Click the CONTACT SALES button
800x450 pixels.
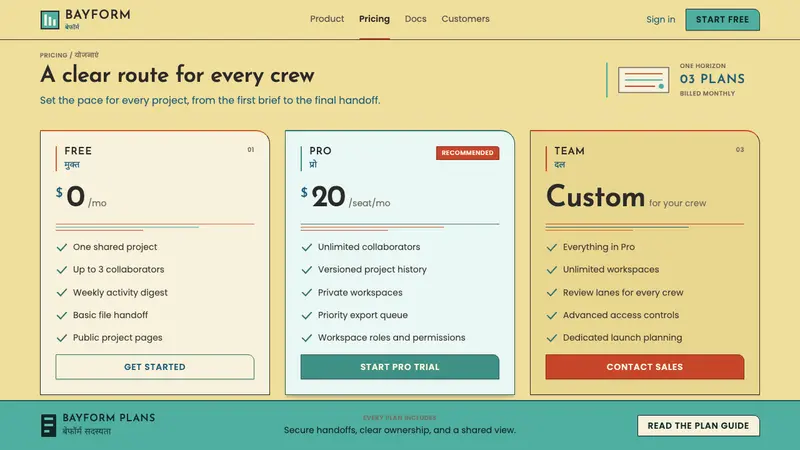pos(644,367)
